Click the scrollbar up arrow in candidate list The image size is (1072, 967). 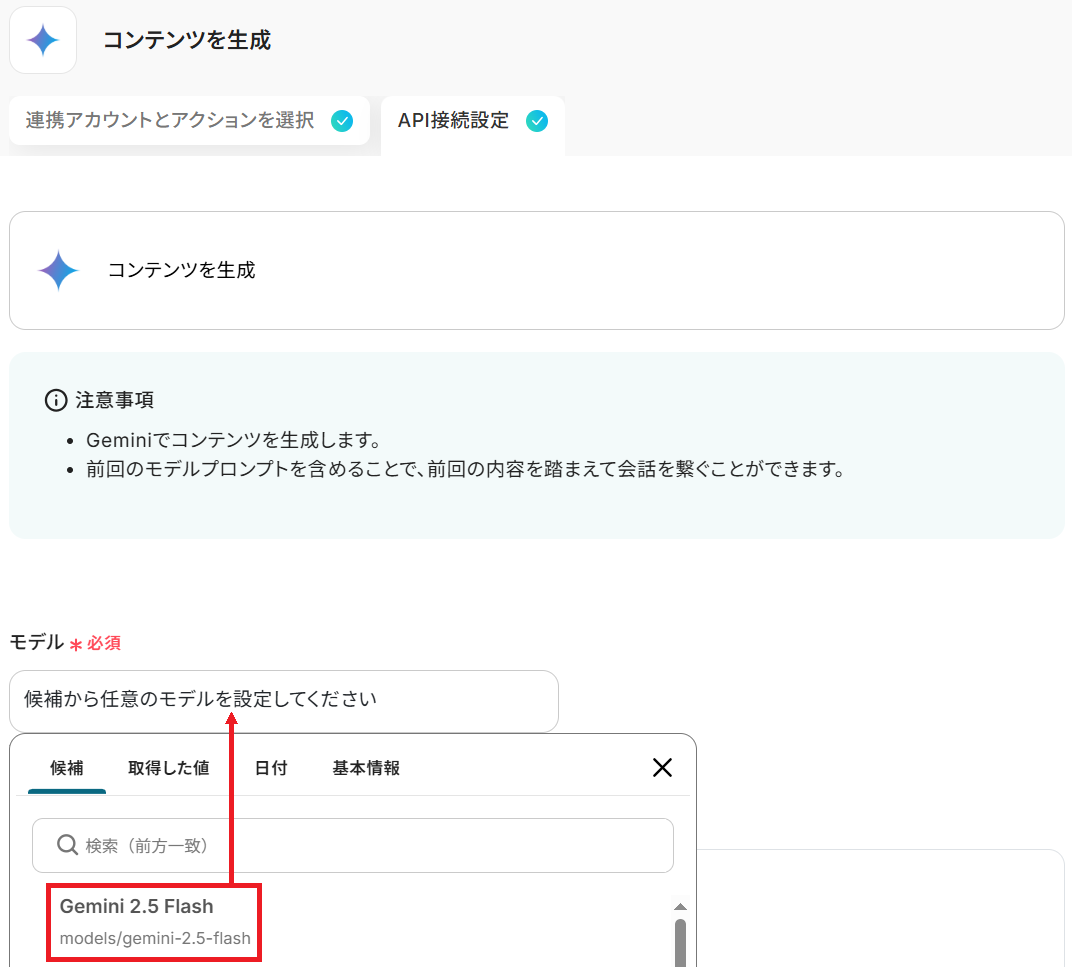[680, 907]
